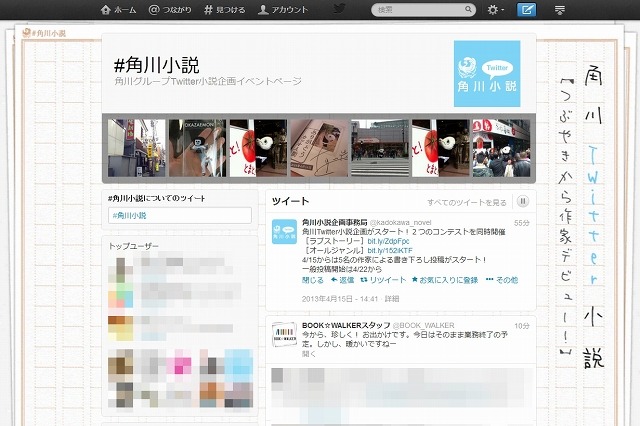This screenshot has width=640, height=426.
Task: Click the ツイート section heading
Action: (x=290, y=201)
